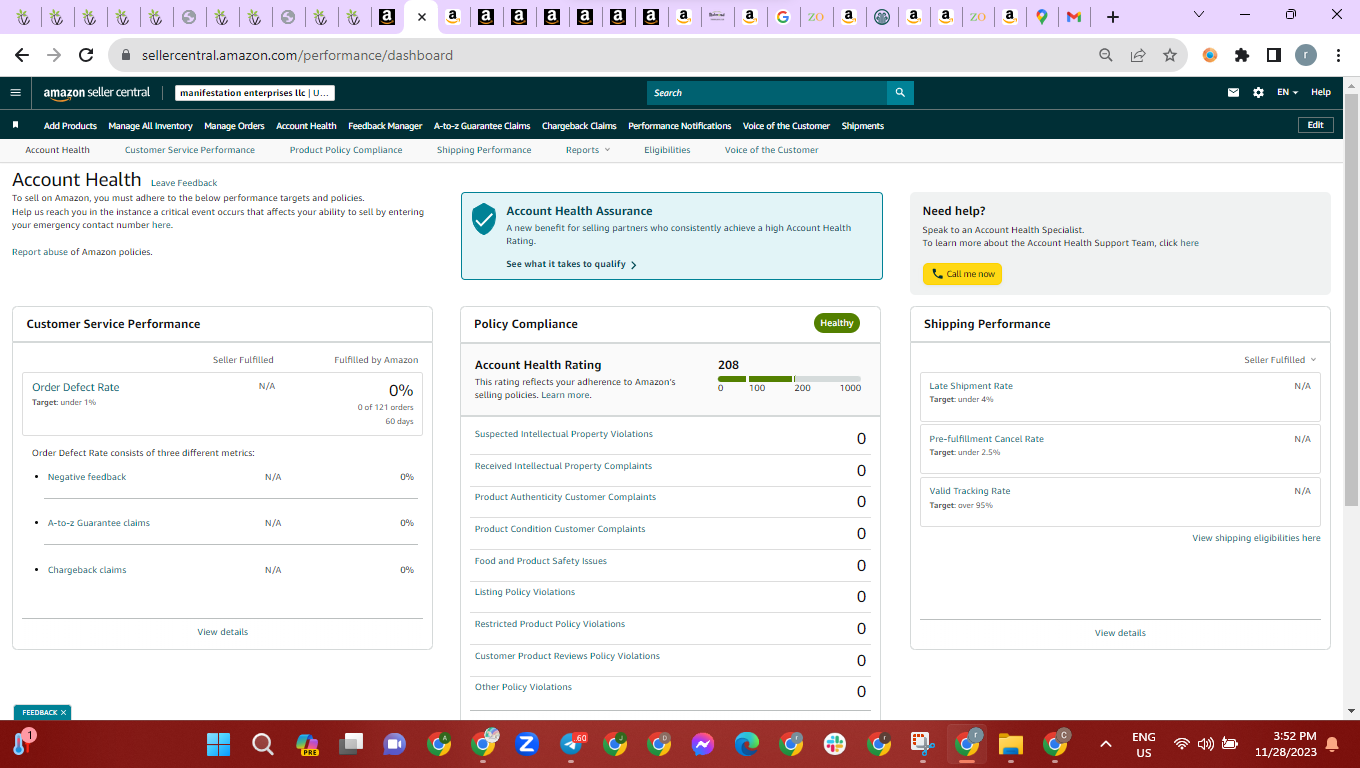The height and width of the screenshot is (768, 1360).
Task: Open the Leave Feedback link
Action: point(184,183)
